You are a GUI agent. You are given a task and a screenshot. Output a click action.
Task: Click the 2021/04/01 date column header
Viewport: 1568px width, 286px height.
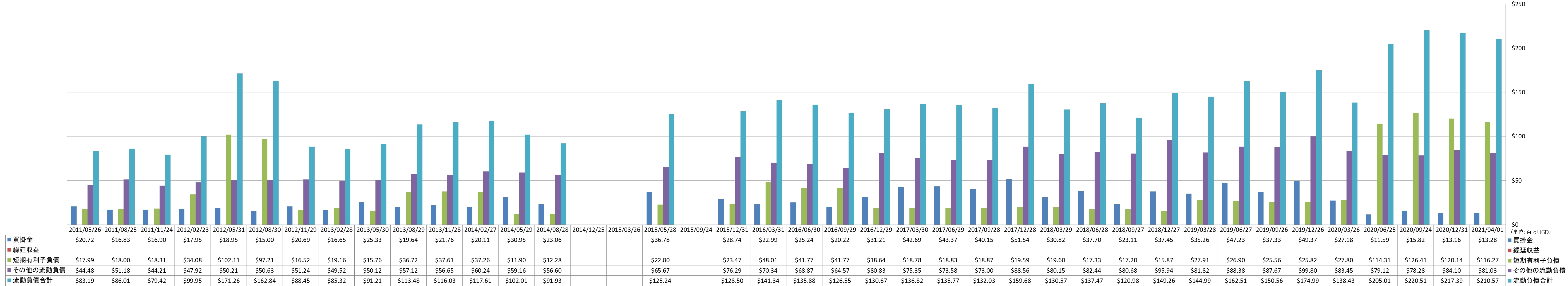tap(1488, 230)
